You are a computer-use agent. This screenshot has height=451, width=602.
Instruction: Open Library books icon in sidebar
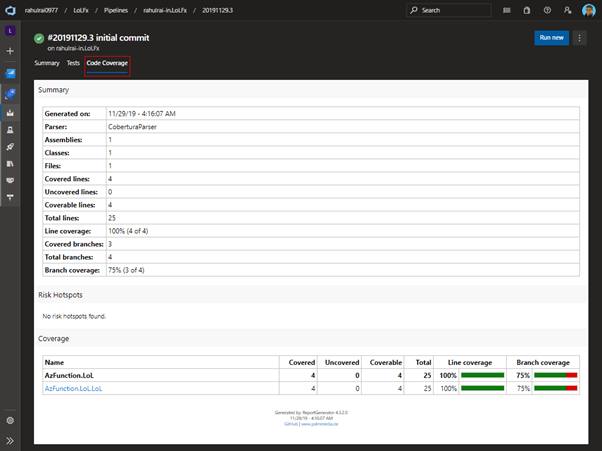coord(10,164)
